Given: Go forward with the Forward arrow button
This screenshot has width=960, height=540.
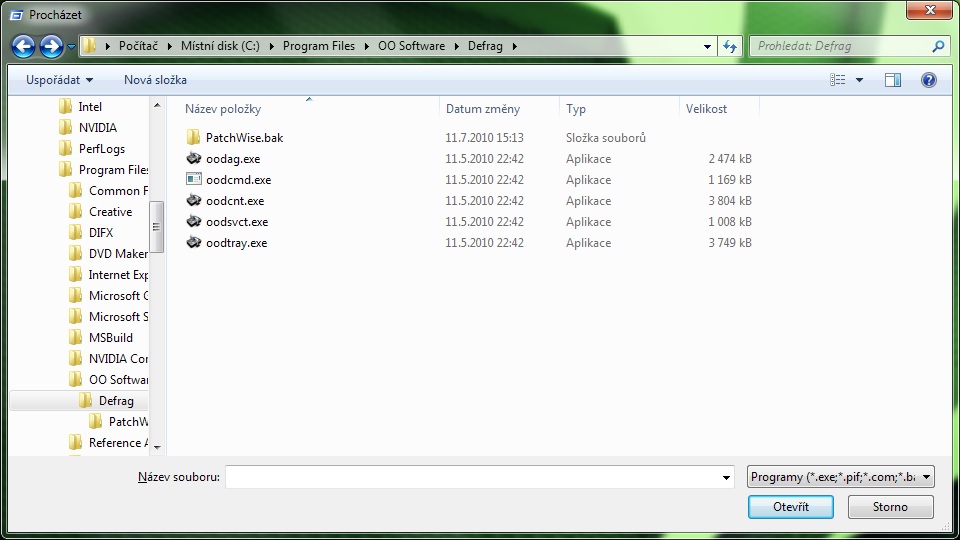Looking at the screenshot, I should (51, 47).
